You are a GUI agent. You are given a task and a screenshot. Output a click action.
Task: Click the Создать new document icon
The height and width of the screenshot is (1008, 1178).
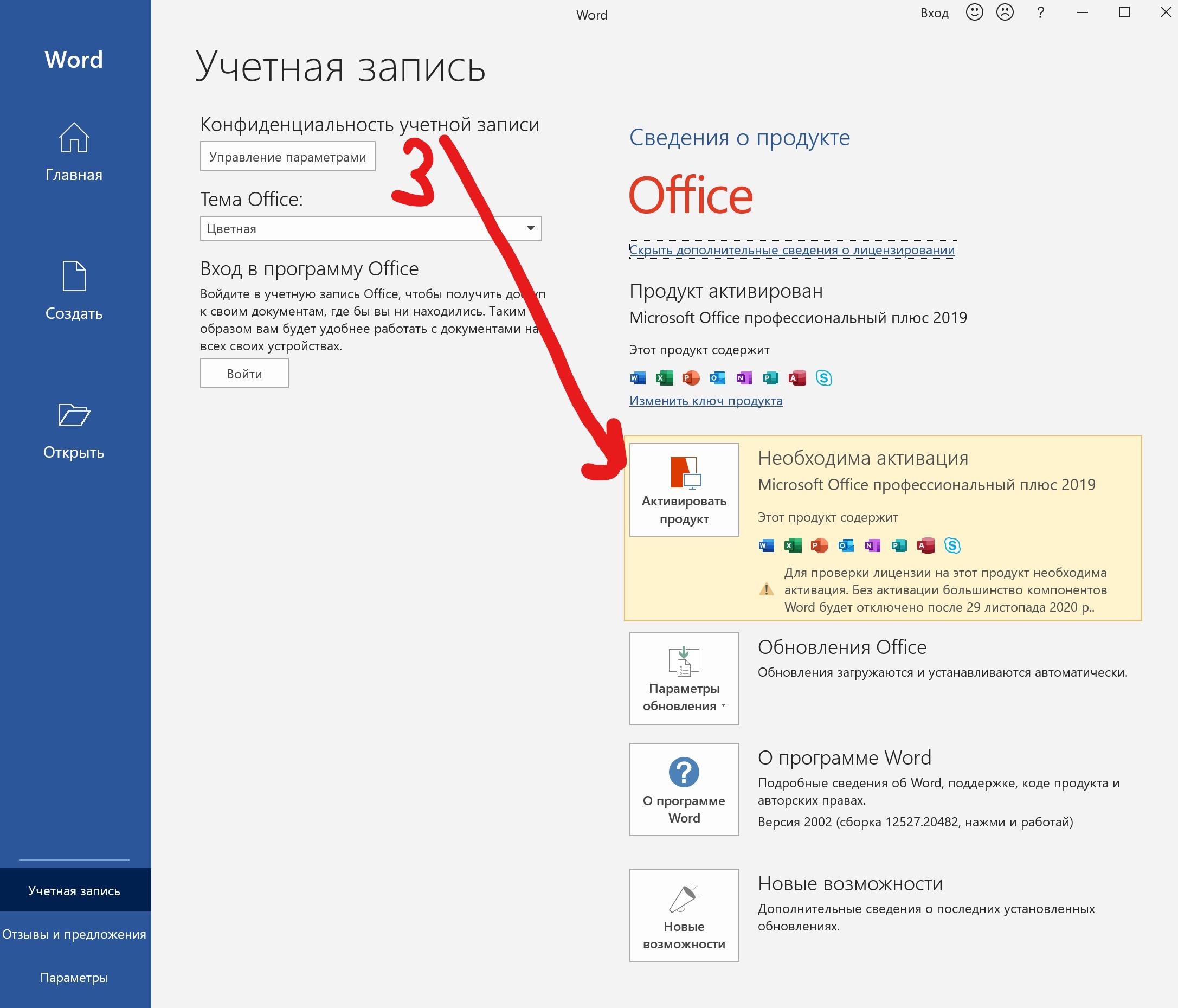tap(74, 277)
